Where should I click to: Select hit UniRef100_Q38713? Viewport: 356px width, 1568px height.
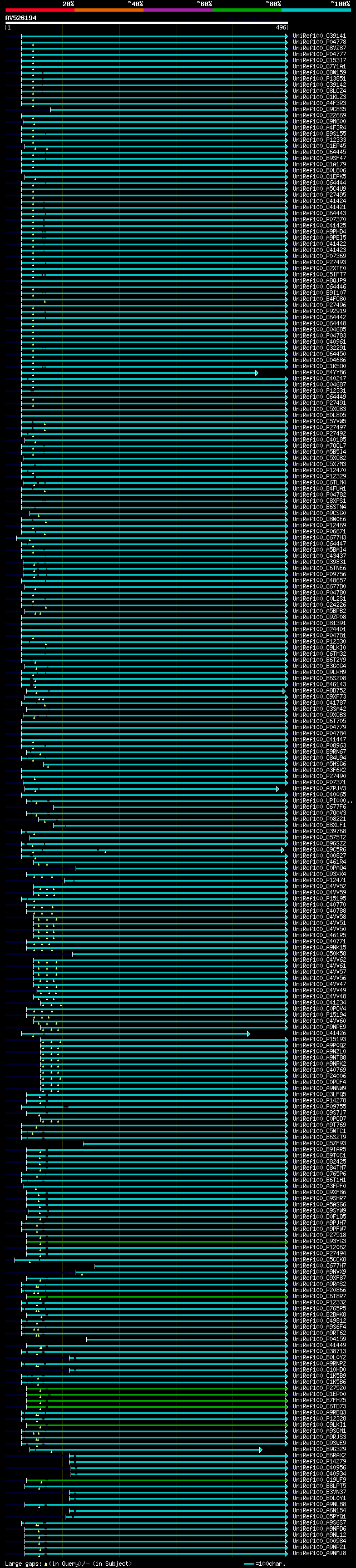[319, 1351]
